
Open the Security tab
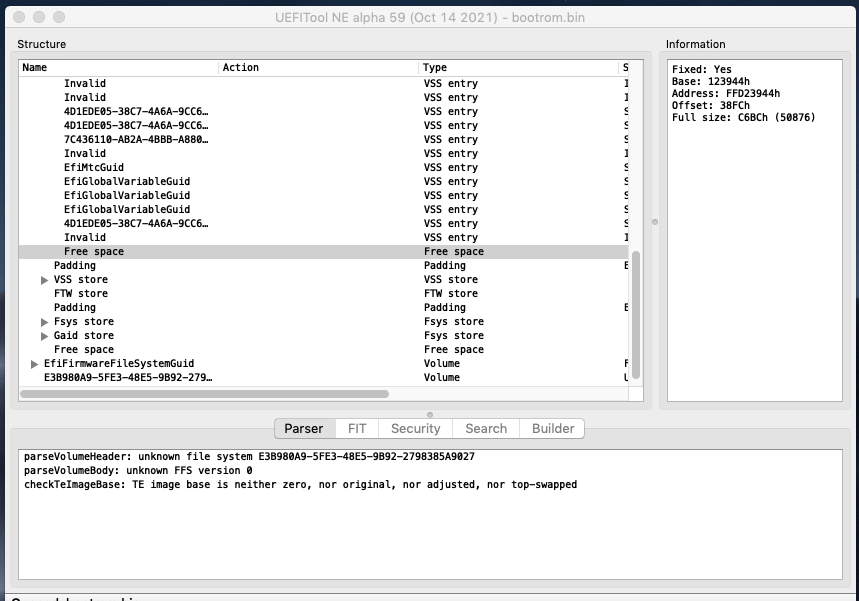point(415,428)
